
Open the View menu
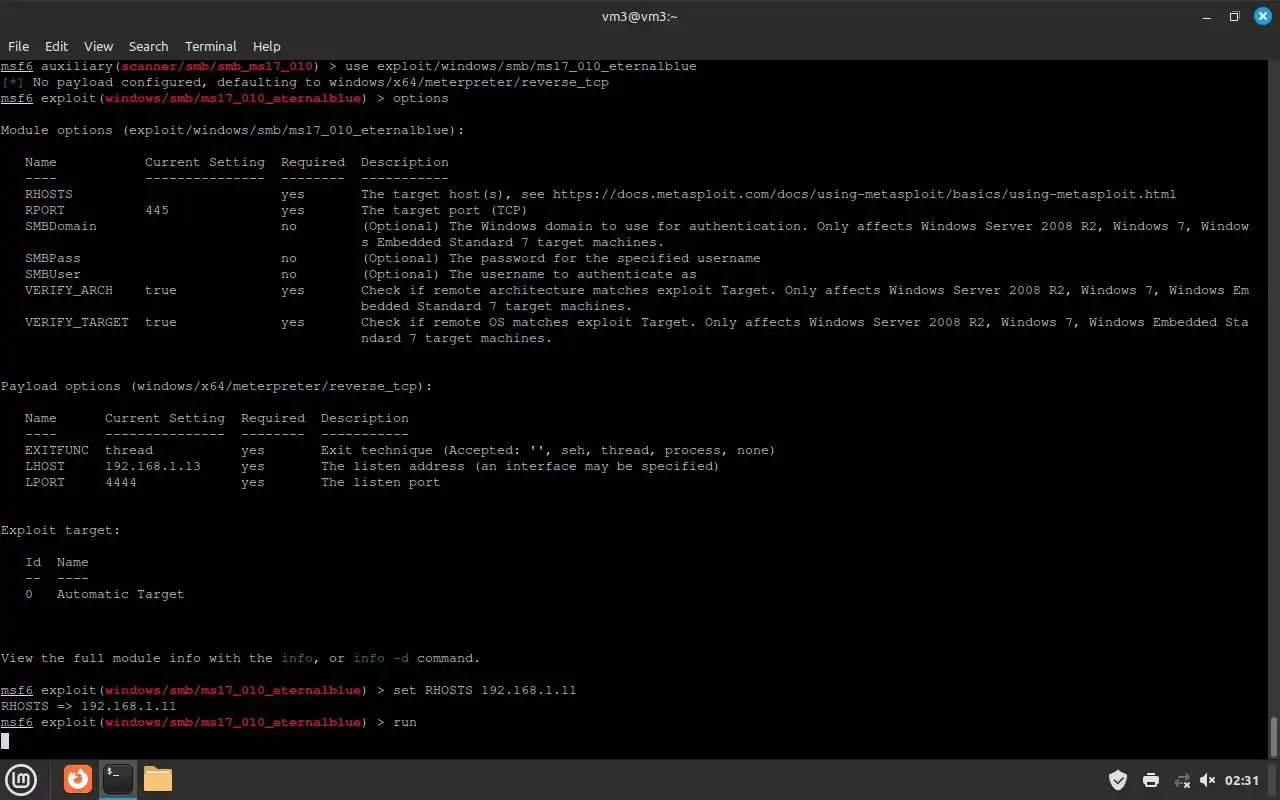coord(98,46)
